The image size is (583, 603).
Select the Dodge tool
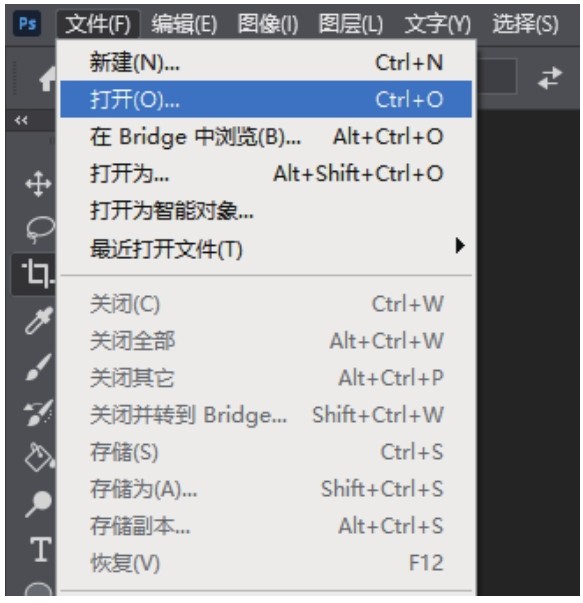point(38,503)
